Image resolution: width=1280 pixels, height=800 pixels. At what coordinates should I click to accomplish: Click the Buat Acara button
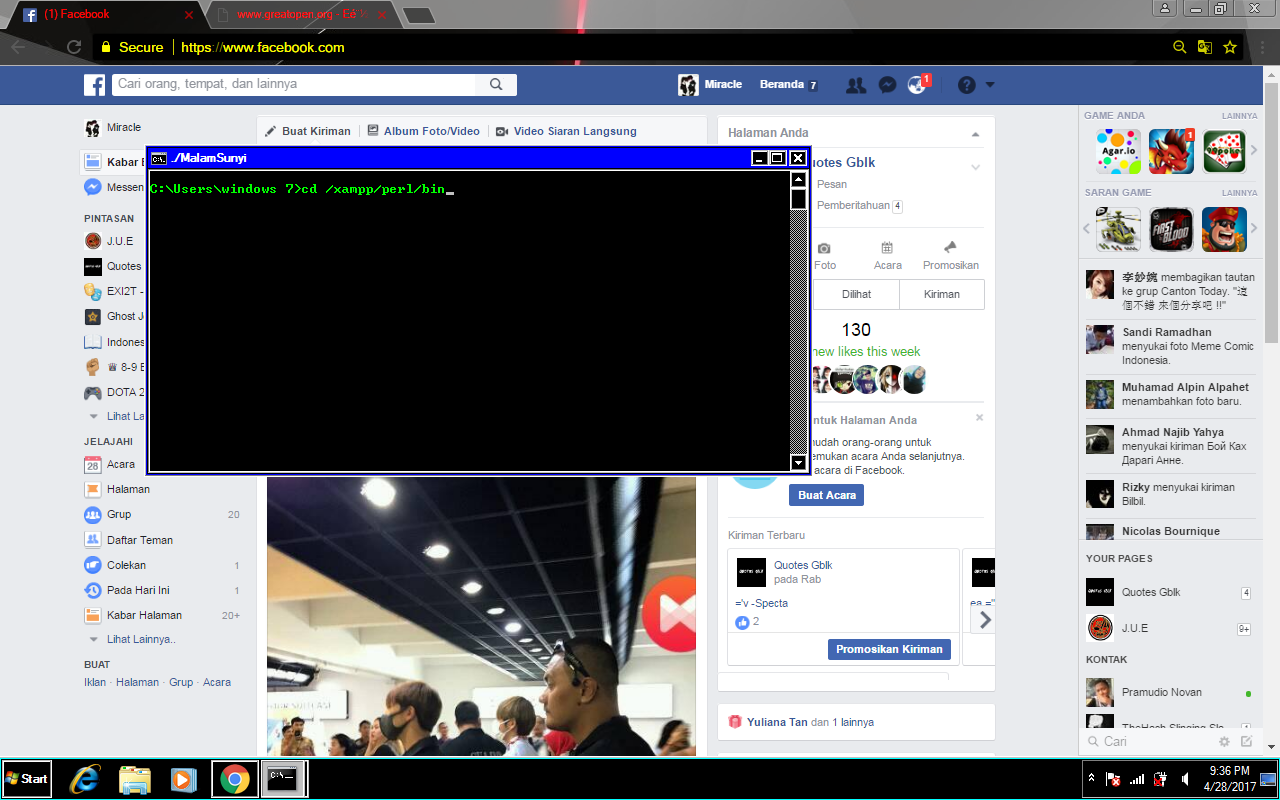(826, 495)
